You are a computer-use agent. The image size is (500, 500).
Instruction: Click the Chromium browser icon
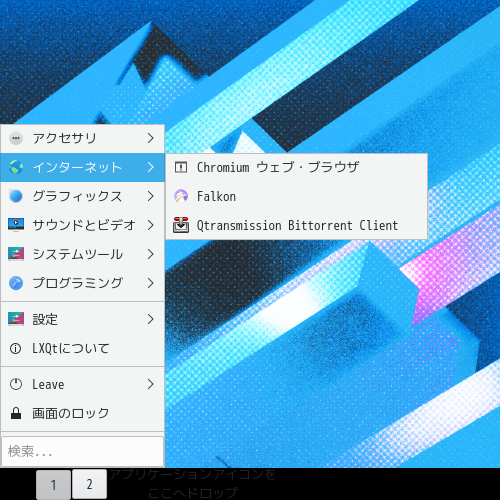point(181,167)
